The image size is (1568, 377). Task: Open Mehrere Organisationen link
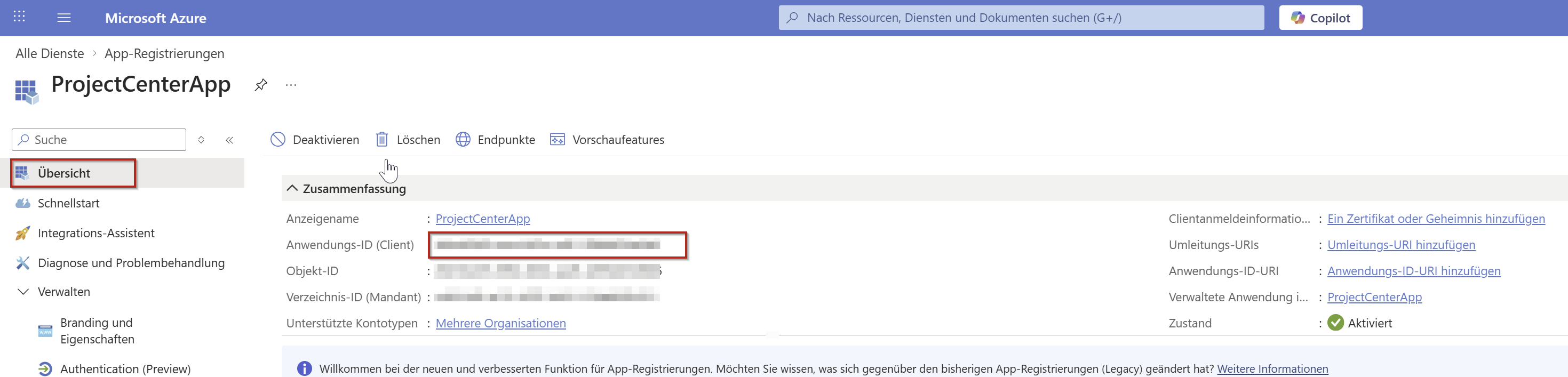point(500,323)
